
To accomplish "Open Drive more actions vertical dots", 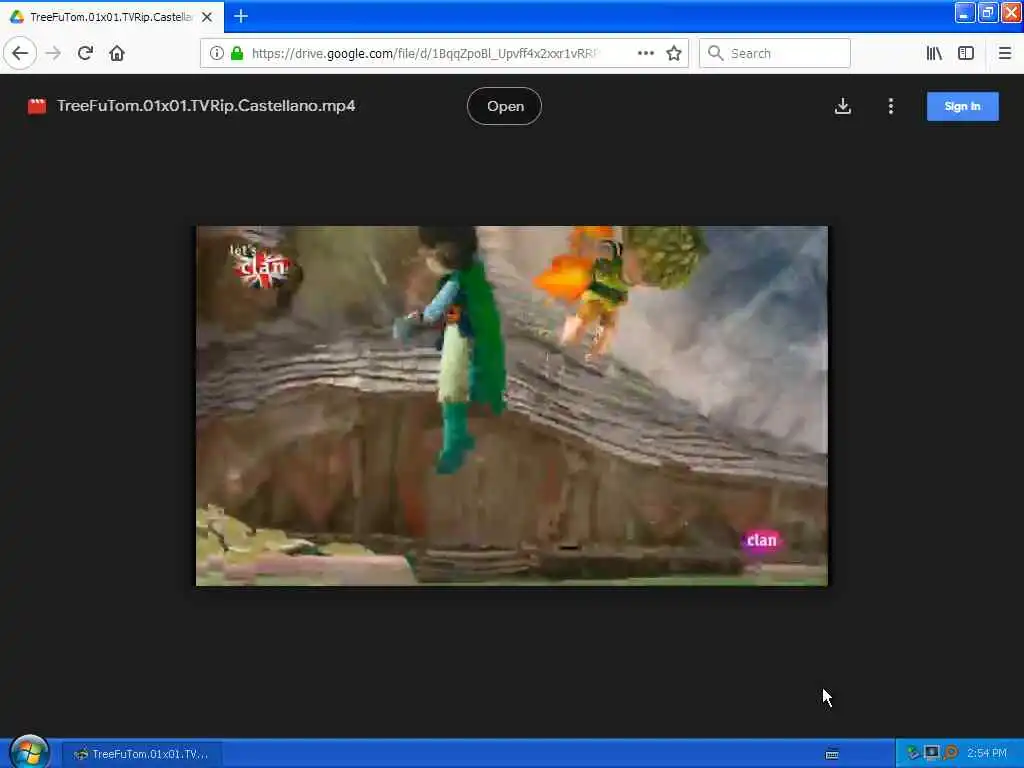I will (890, 106).
